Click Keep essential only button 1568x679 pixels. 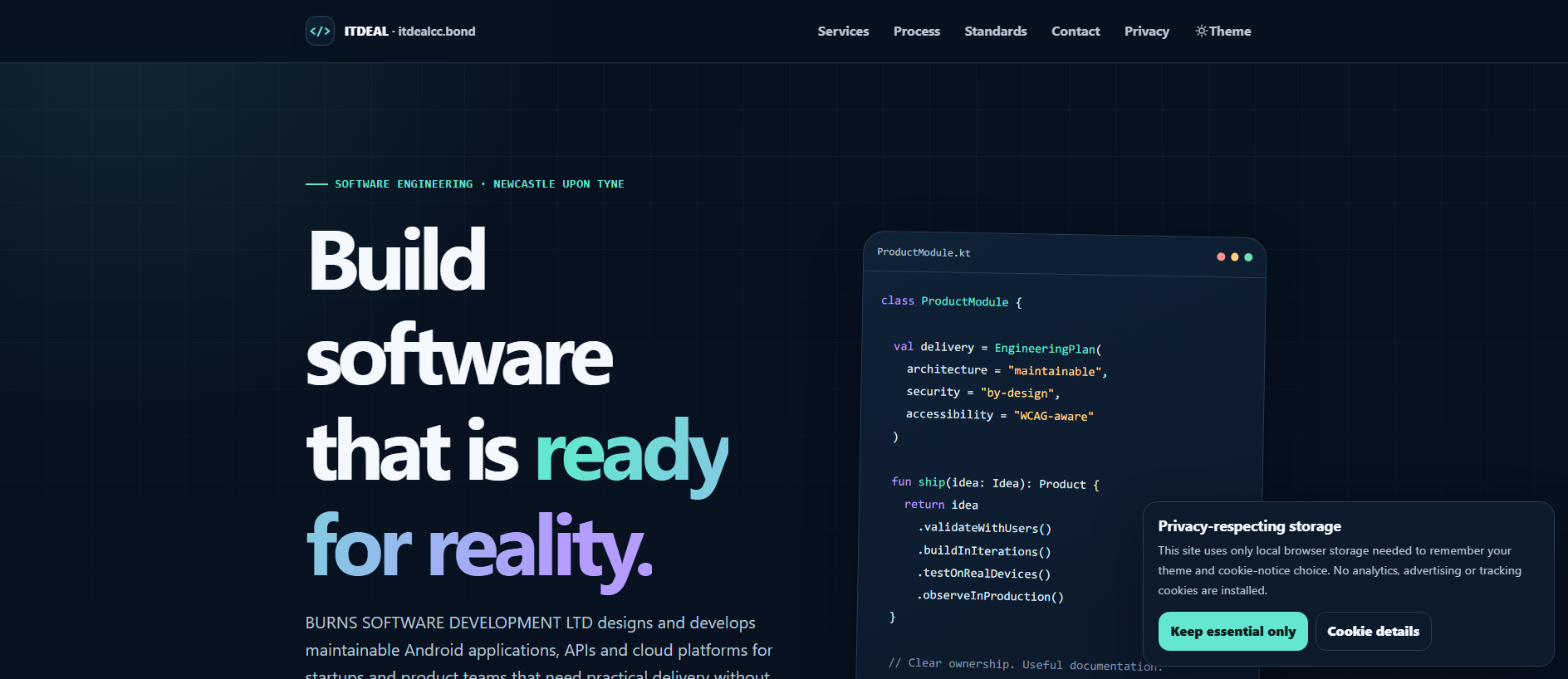pyautogui.click(x=1232, y=631)
